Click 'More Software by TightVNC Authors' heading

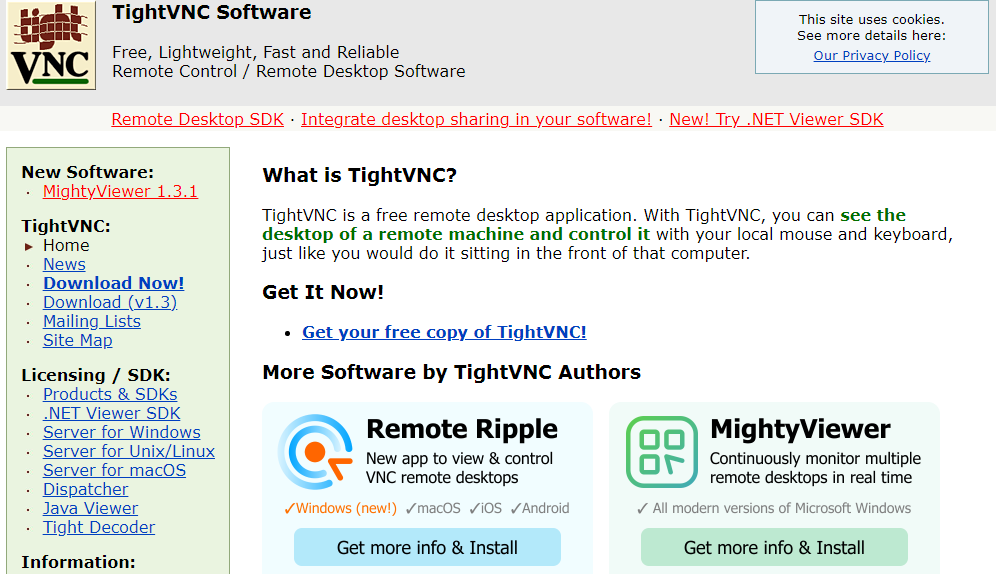coord(452,372)
